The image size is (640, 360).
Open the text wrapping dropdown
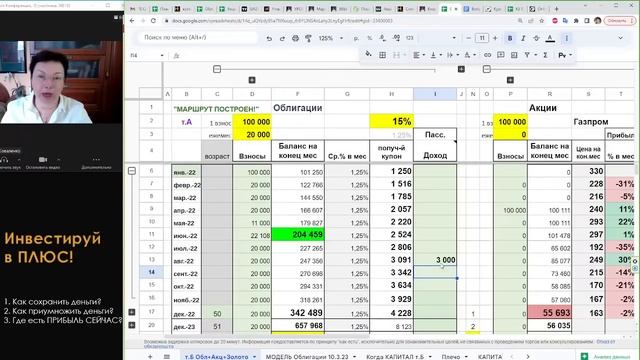pyautogui.click(x=452, y=55)
